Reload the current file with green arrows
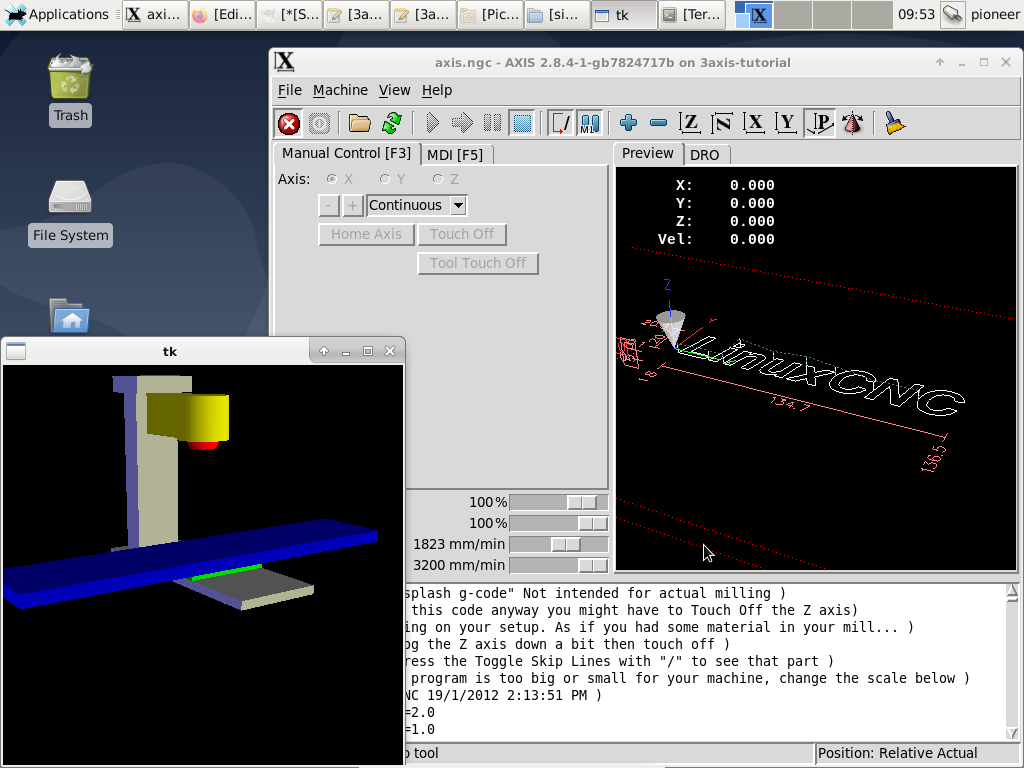 (x=391, y=123)
